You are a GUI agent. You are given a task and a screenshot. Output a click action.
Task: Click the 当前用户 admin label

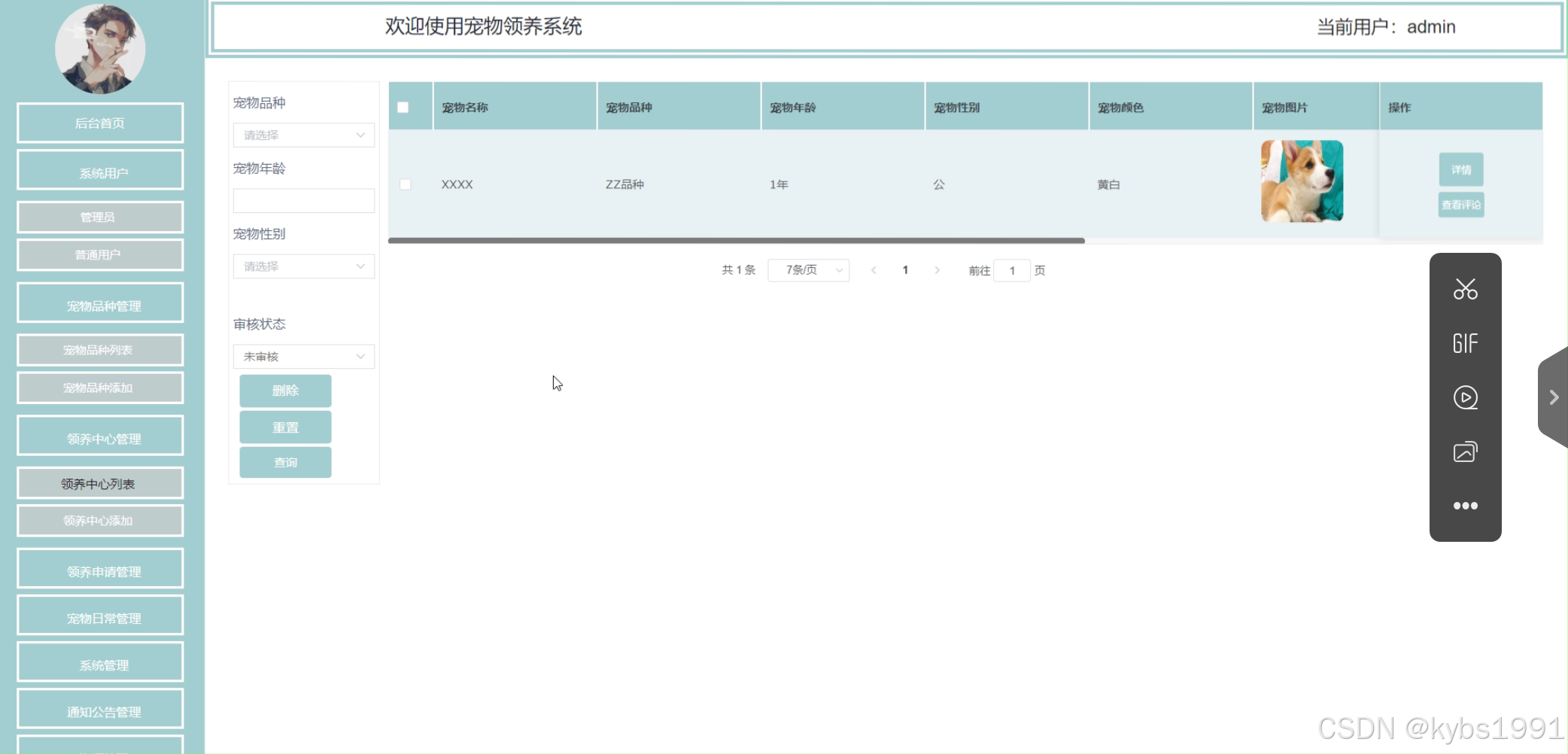[1386, 27]
